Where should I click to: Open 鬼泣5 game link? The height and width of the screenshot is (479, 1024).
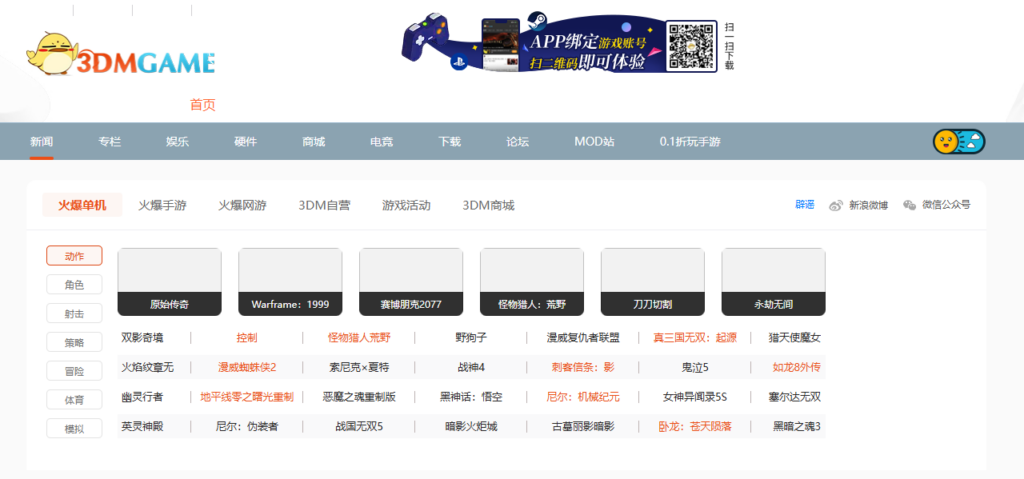point(695,367)
